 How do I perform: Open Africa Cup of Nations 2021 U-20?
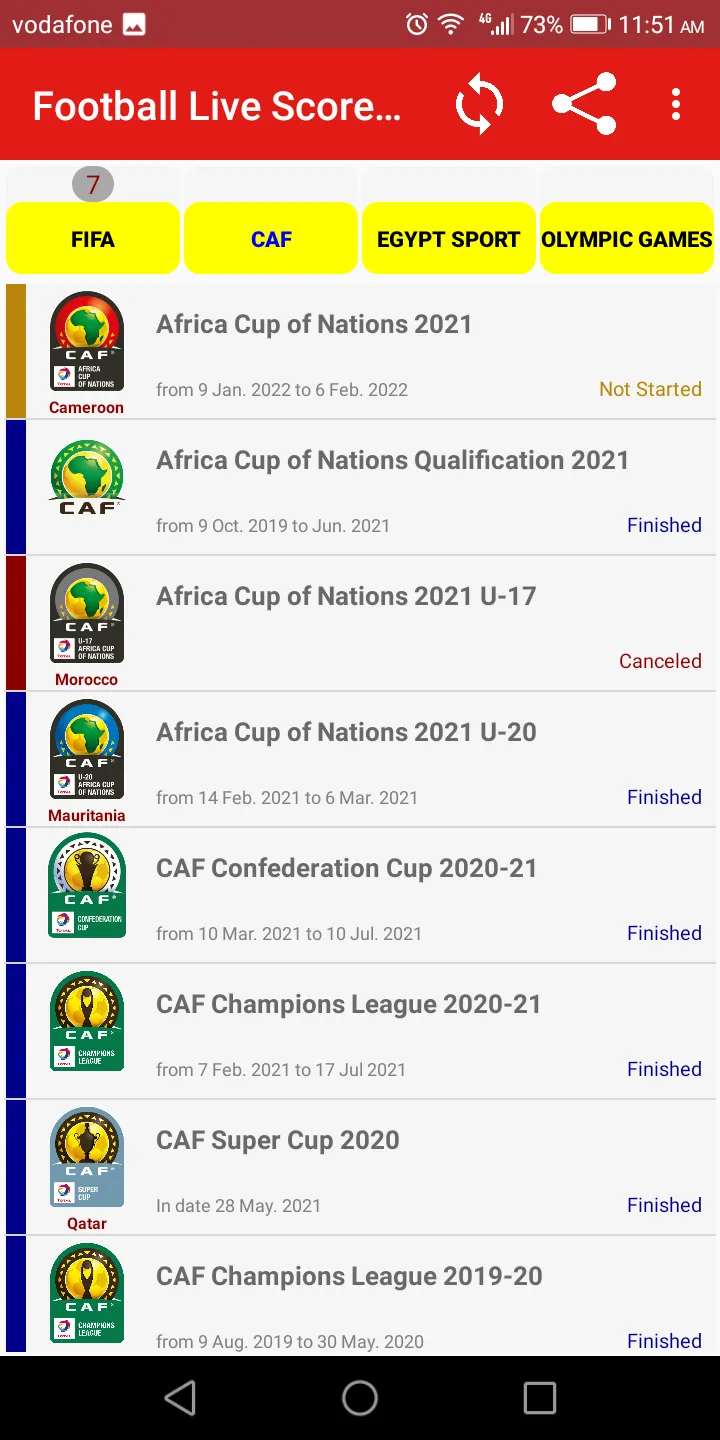point(361,759)
